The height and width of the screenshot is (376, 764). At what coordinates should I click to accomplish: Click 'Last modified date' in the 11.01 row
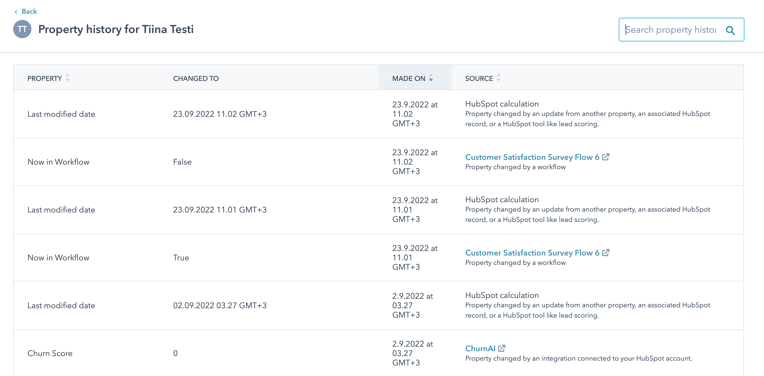tap(61, 210)
